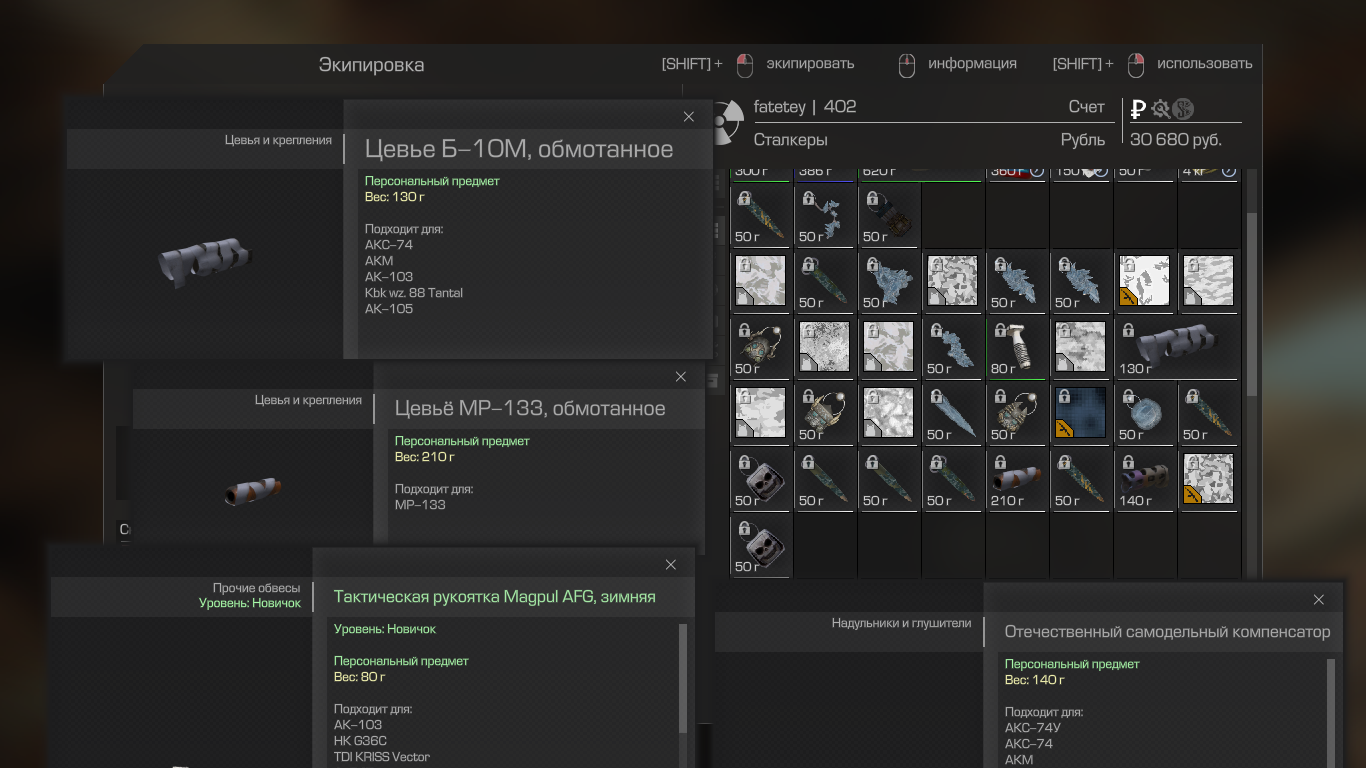Image resolution: width=1366 pixels, height=768 pixels.
Task: Select the dark lantern charm item
Action: coord(890,216)
